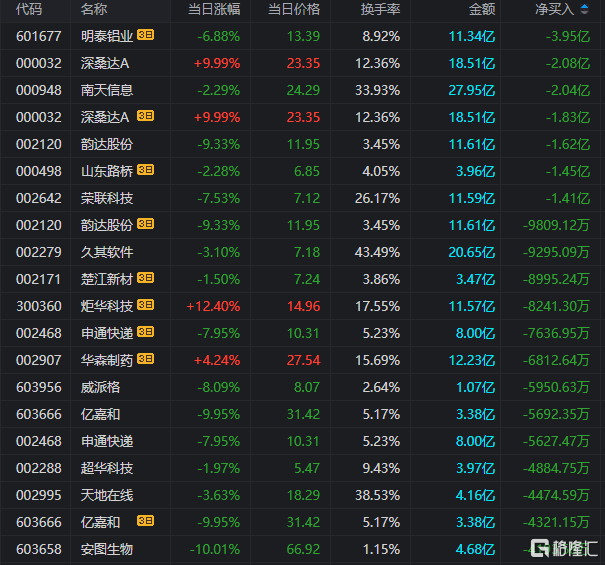Open stock code 002288
This screenshot has height=565, width=605.
point(39,469)
